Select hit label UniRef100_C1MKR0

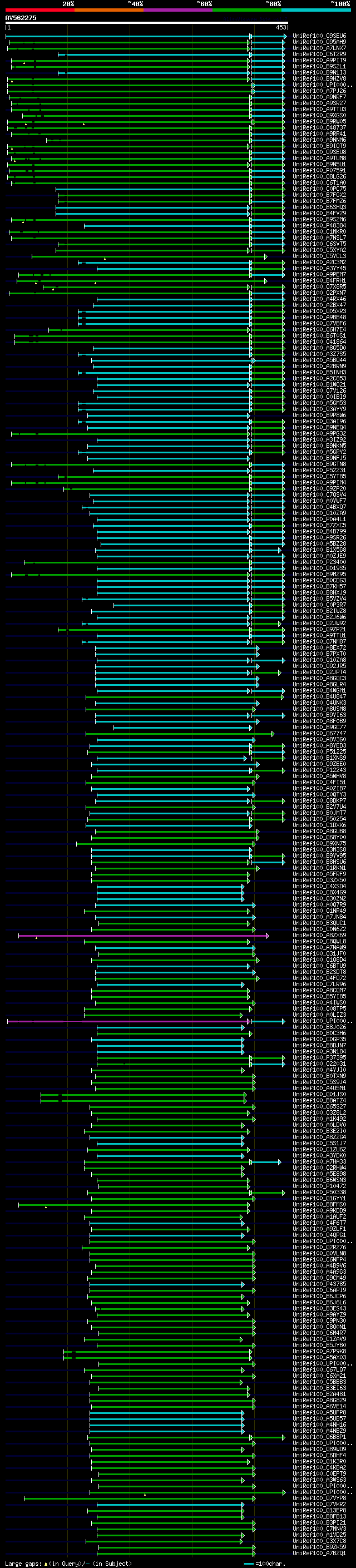click(319, 232)
